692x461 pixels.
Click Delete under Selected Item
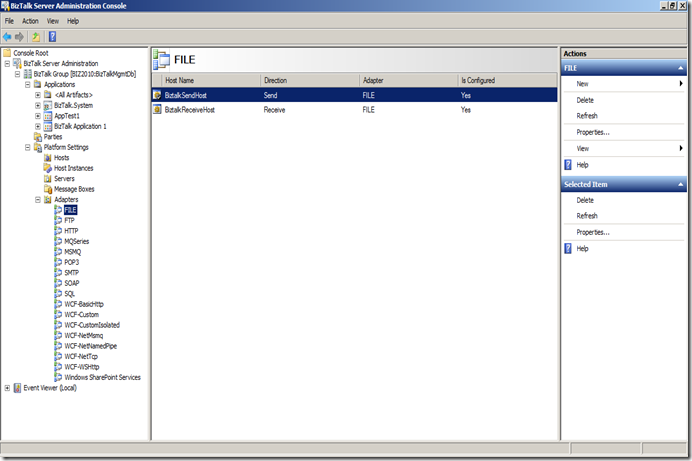(585, 200)
